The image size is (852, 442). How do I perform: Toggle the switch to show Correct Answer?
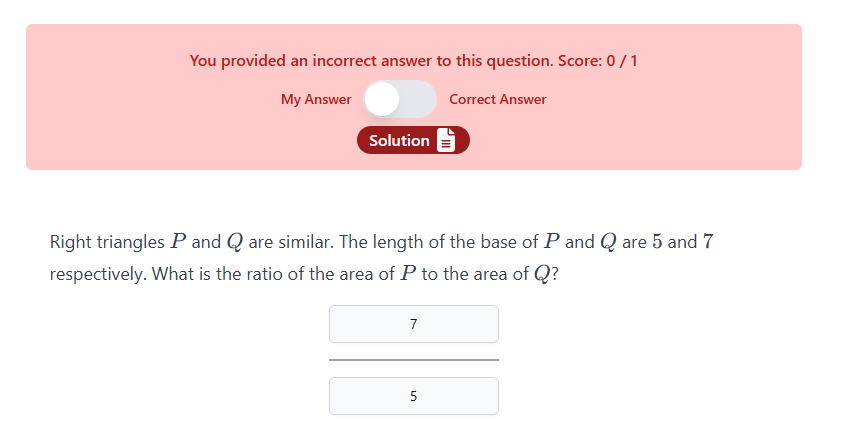(400, 99)
